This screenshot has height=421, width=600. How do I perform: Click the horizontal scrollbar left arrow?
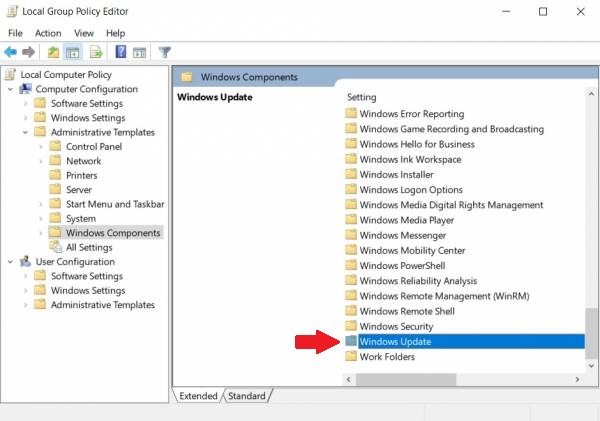tap(349, 379)
